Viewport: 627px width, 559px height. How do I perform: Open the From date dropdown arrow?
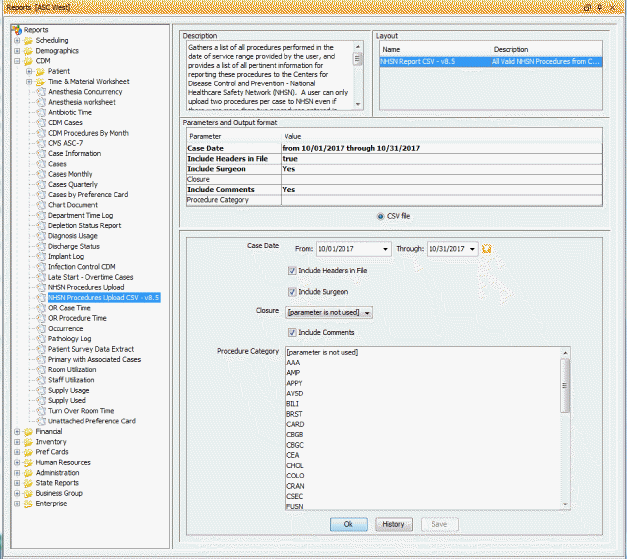(x=385, y=249)
